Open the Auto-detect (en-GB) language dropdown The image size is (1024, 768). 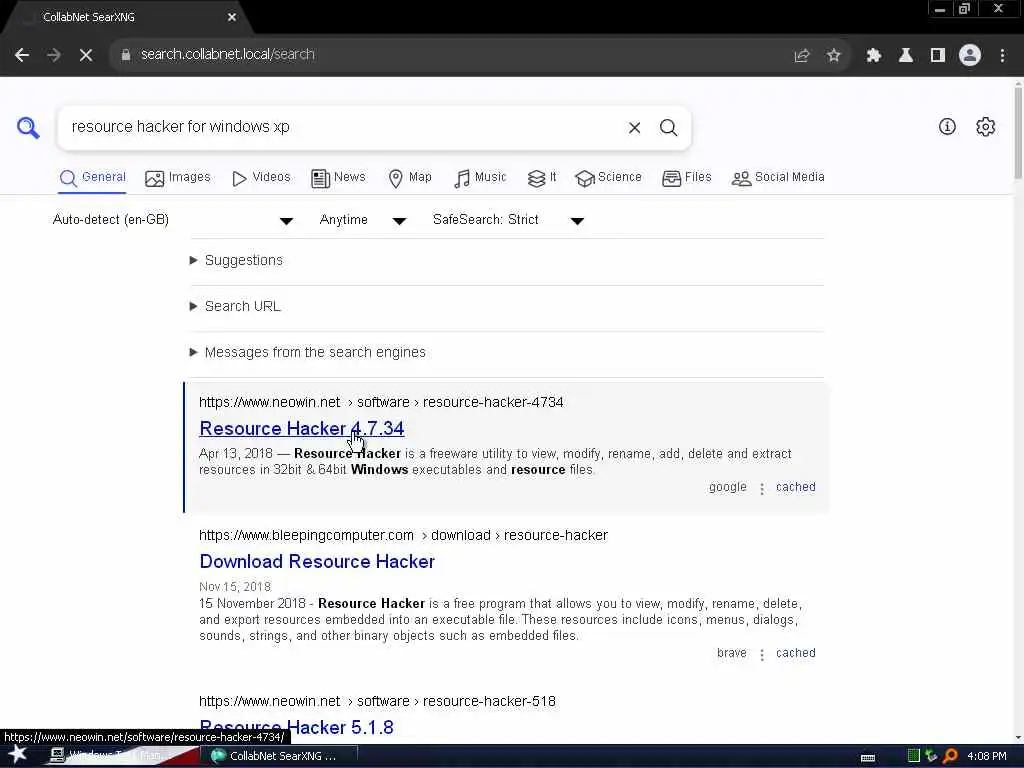point(173,220)
